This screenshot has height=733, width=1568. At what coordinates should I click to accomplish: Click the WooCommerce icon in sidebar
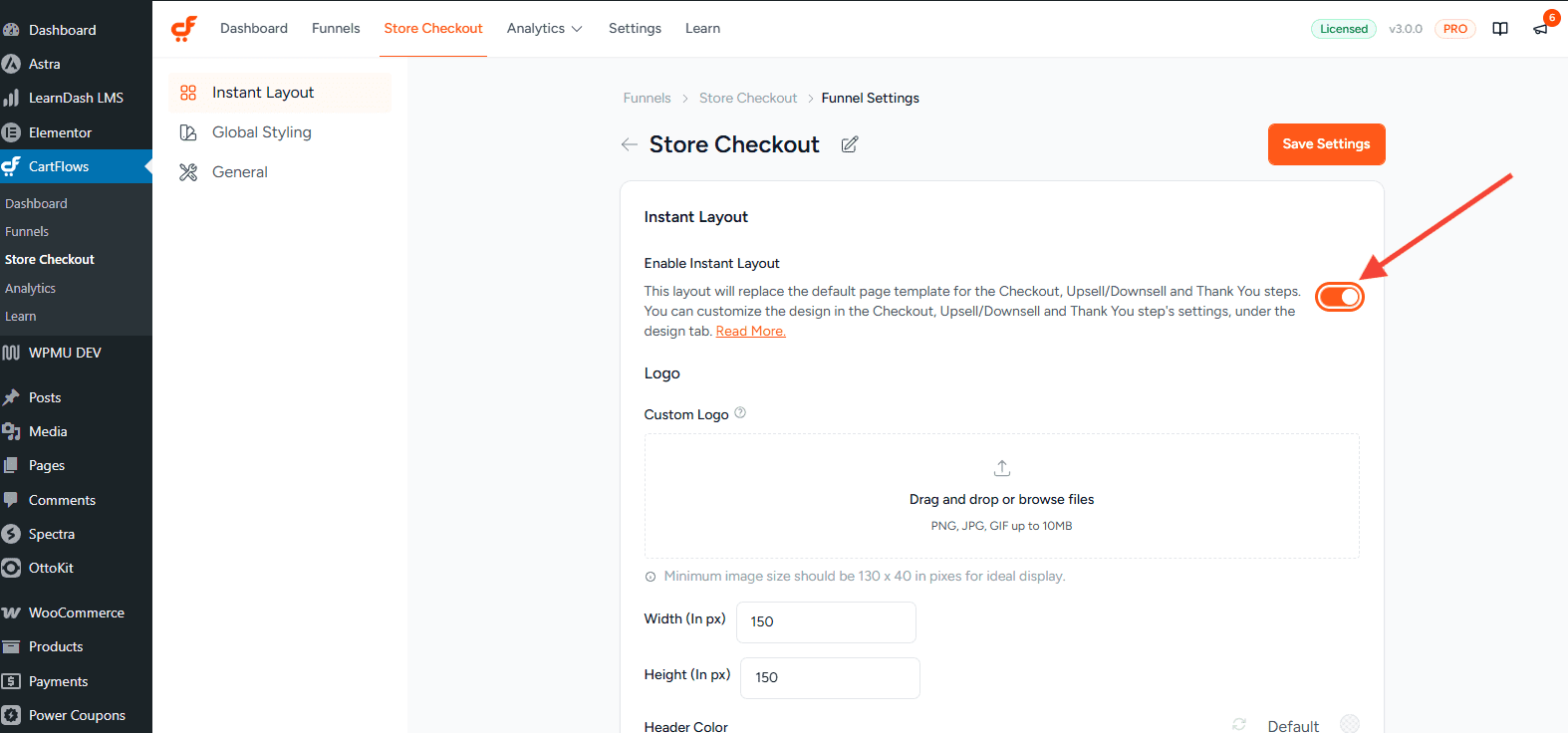(11, 612)
